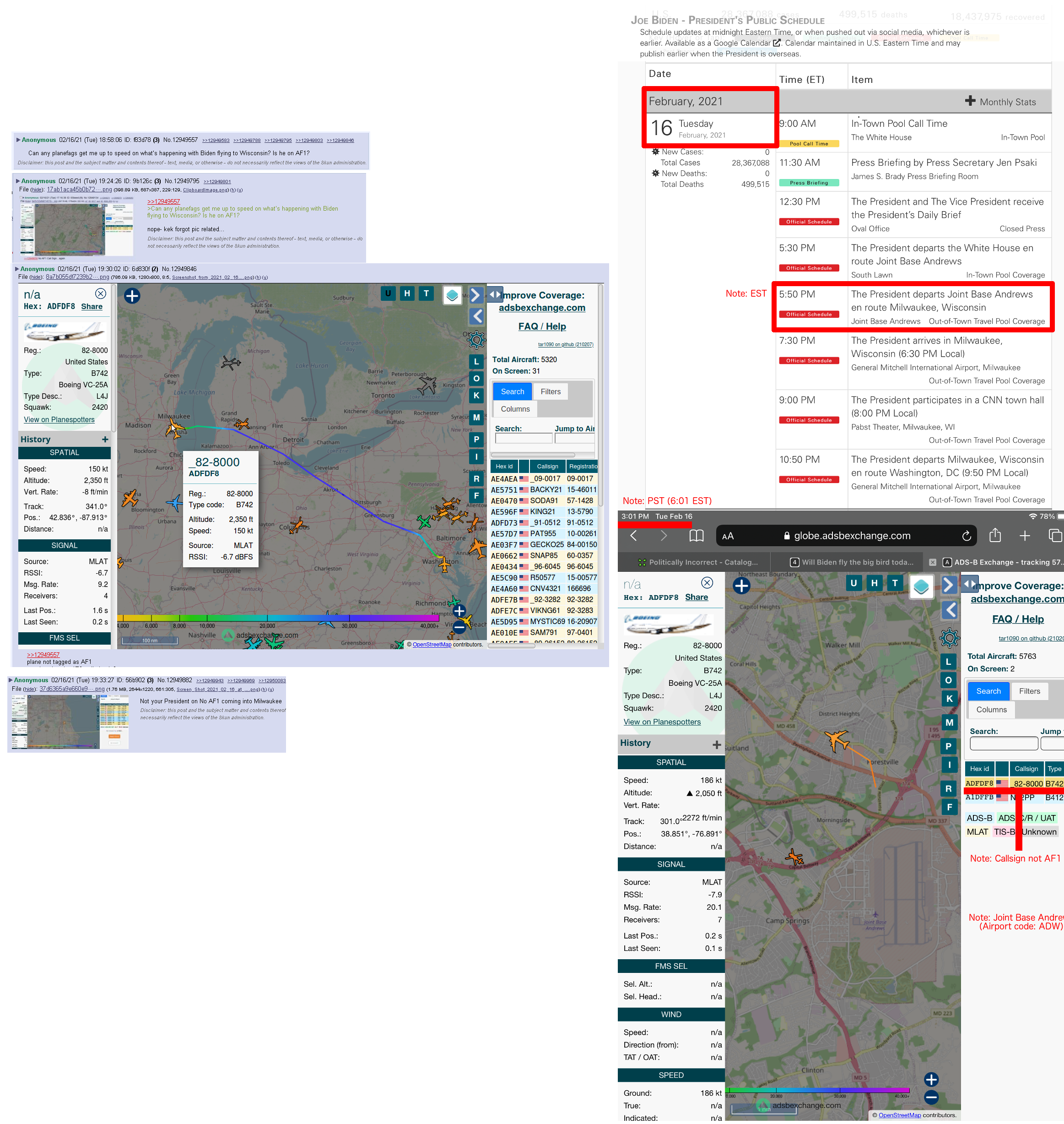
Task: Click the Google Calendar external link icon
Action: (x=777, y=43)
